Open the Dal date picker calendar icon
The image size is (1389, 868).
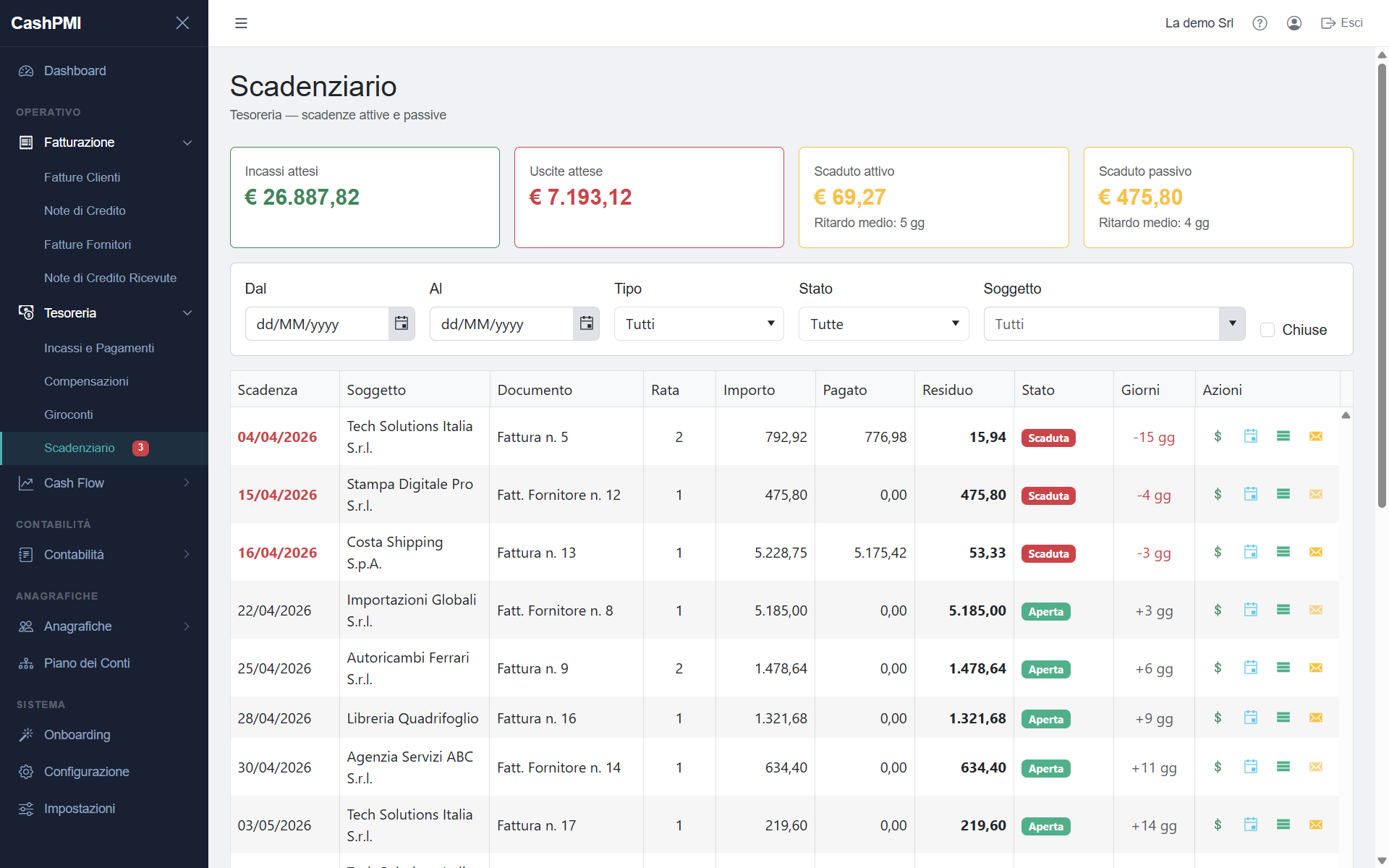pos(402,323)
